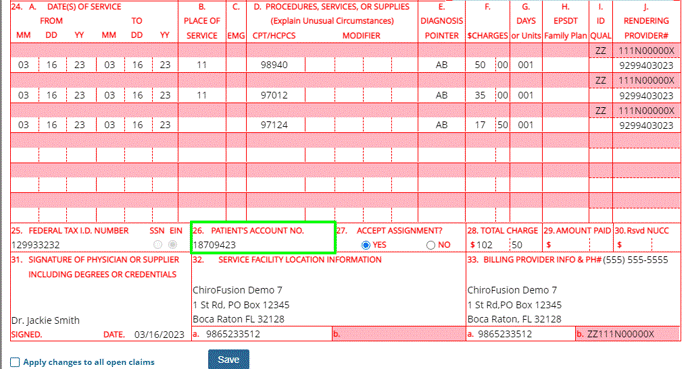The width and height of the screenshot is (688, 369).
Task: Check Apply changes to all open claims
Action: pyautogui.click(x=15, y=362)
